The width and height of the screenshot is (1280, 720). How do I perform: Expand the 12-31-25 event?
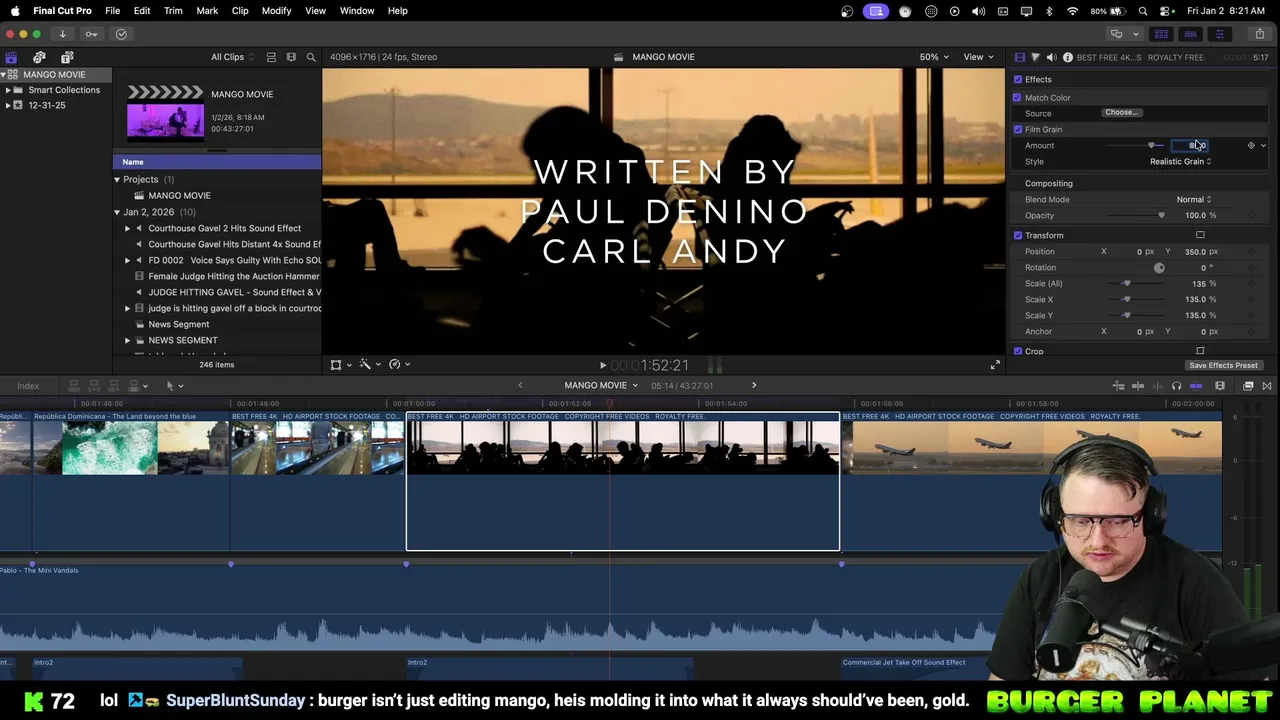8,105
